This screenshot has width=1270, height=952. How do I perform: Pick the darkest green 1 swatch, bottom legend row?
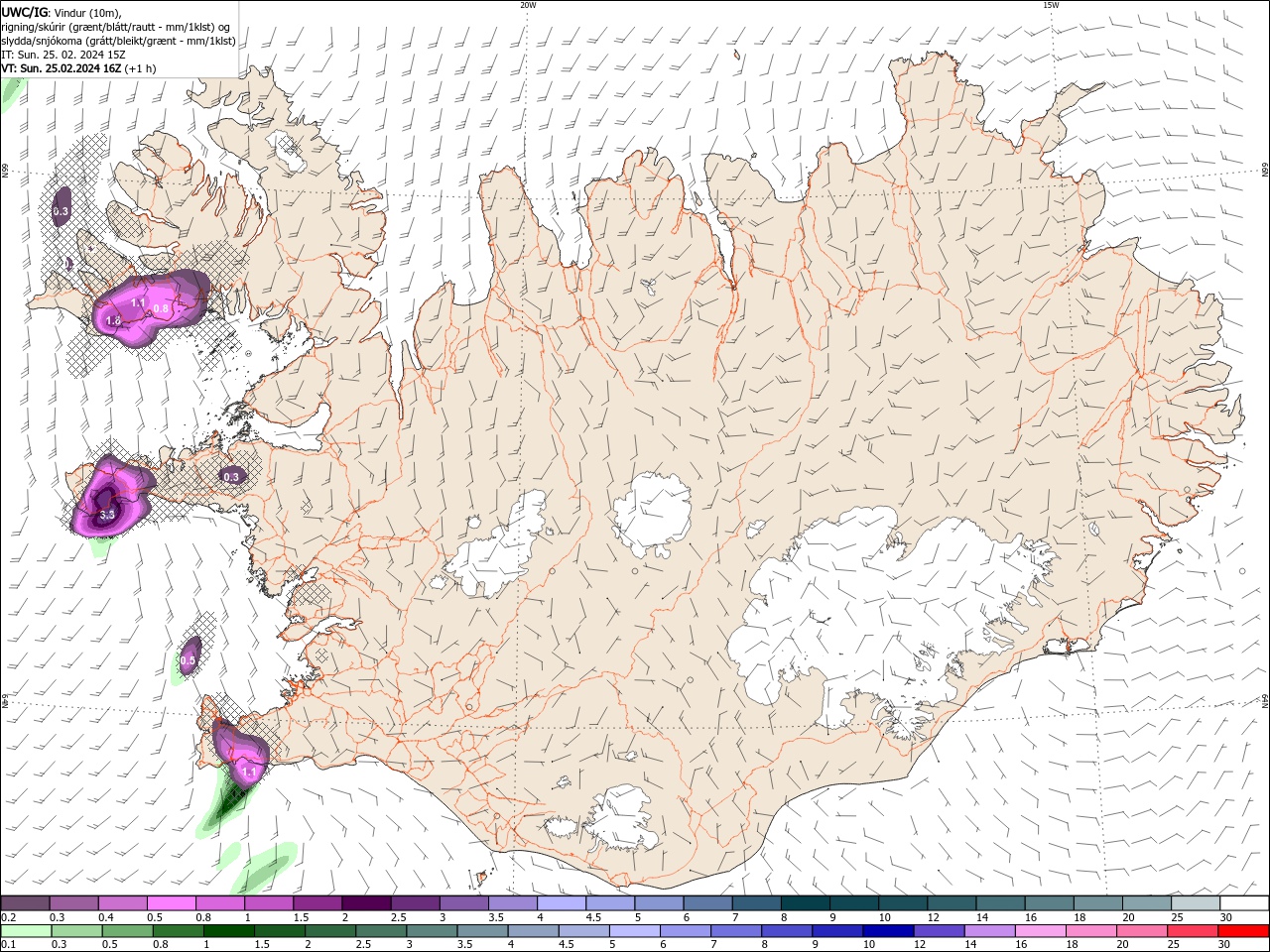tap(229, 931)
